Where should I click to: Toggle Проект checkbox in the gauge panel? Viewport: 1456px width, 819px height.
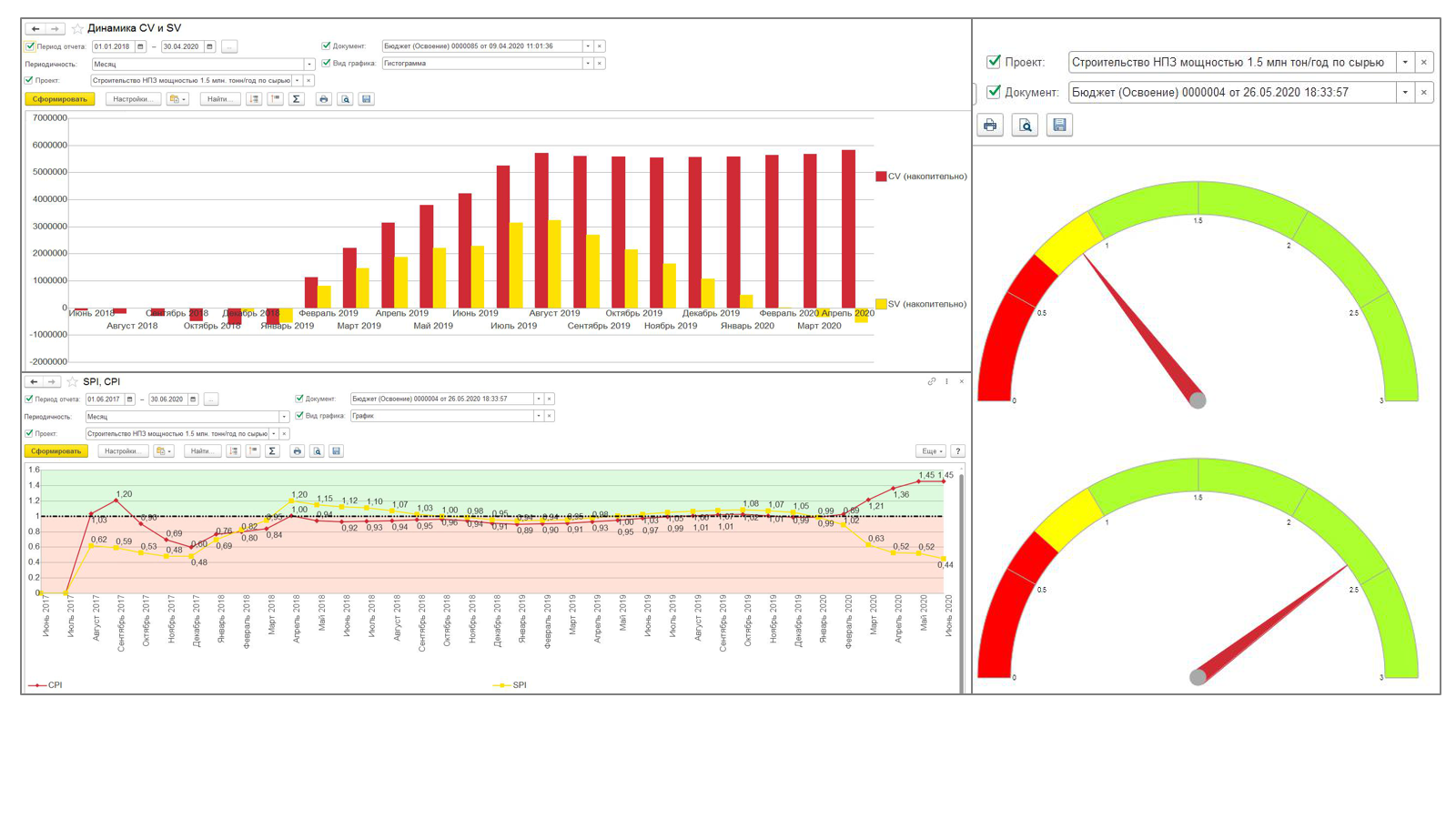coord(994,62)
